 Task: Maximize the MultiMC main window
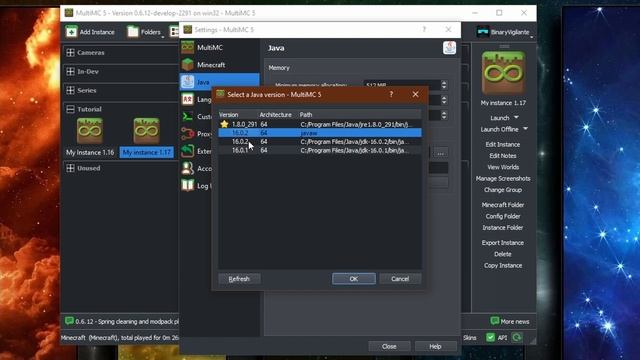click(499, 13)
